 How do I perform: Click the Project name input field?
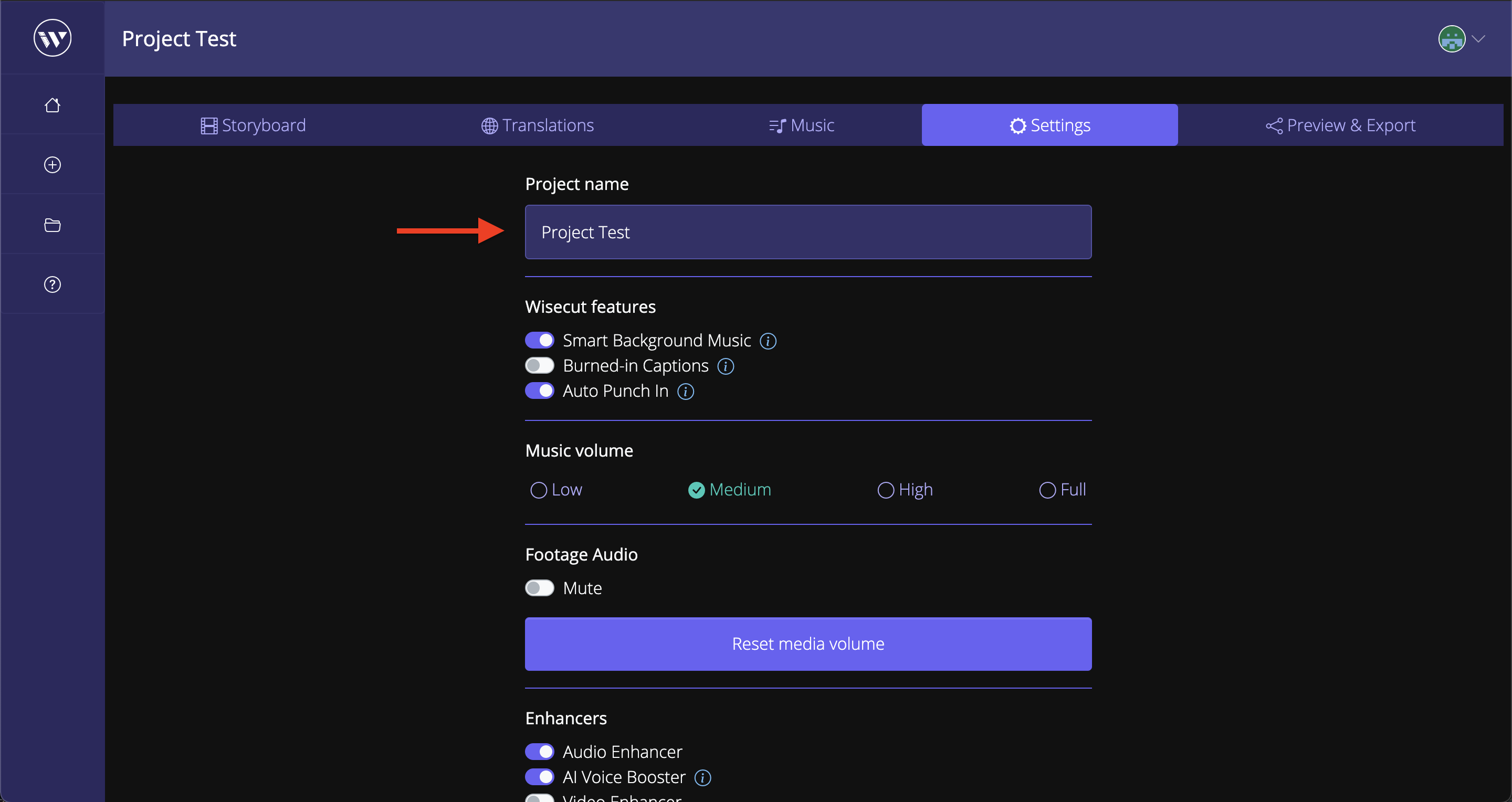[x=808, y=232]
